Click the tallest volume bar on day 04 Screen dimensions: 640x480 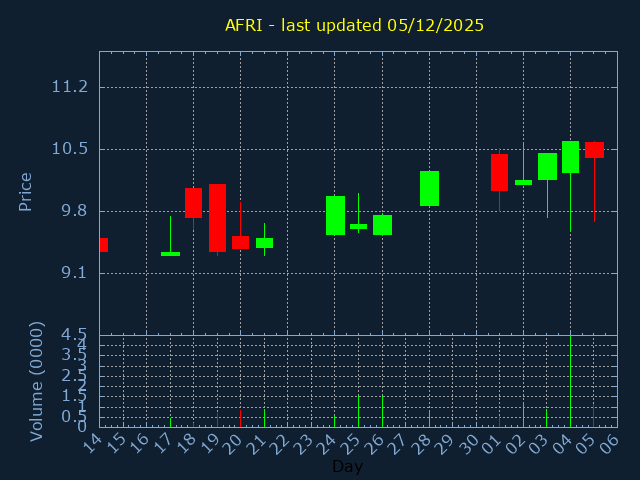(570, 382)
